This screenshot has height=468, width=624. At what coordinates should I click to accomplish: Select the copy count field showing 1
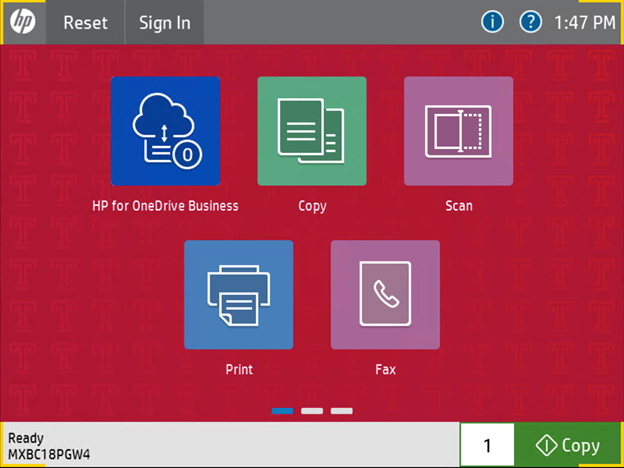[487, 445]
